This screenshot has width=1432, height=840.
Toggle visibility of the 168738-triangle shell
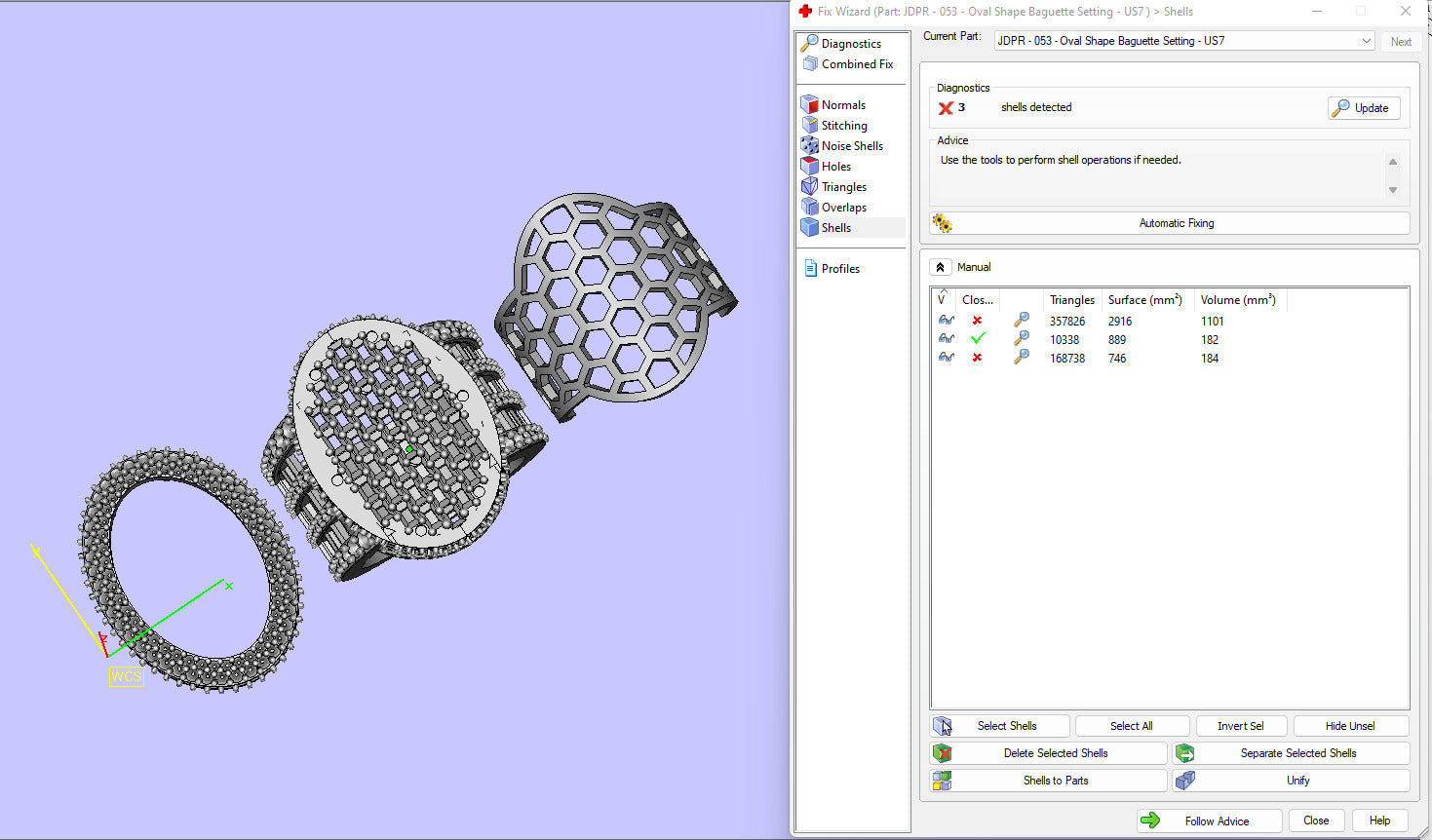946,358
